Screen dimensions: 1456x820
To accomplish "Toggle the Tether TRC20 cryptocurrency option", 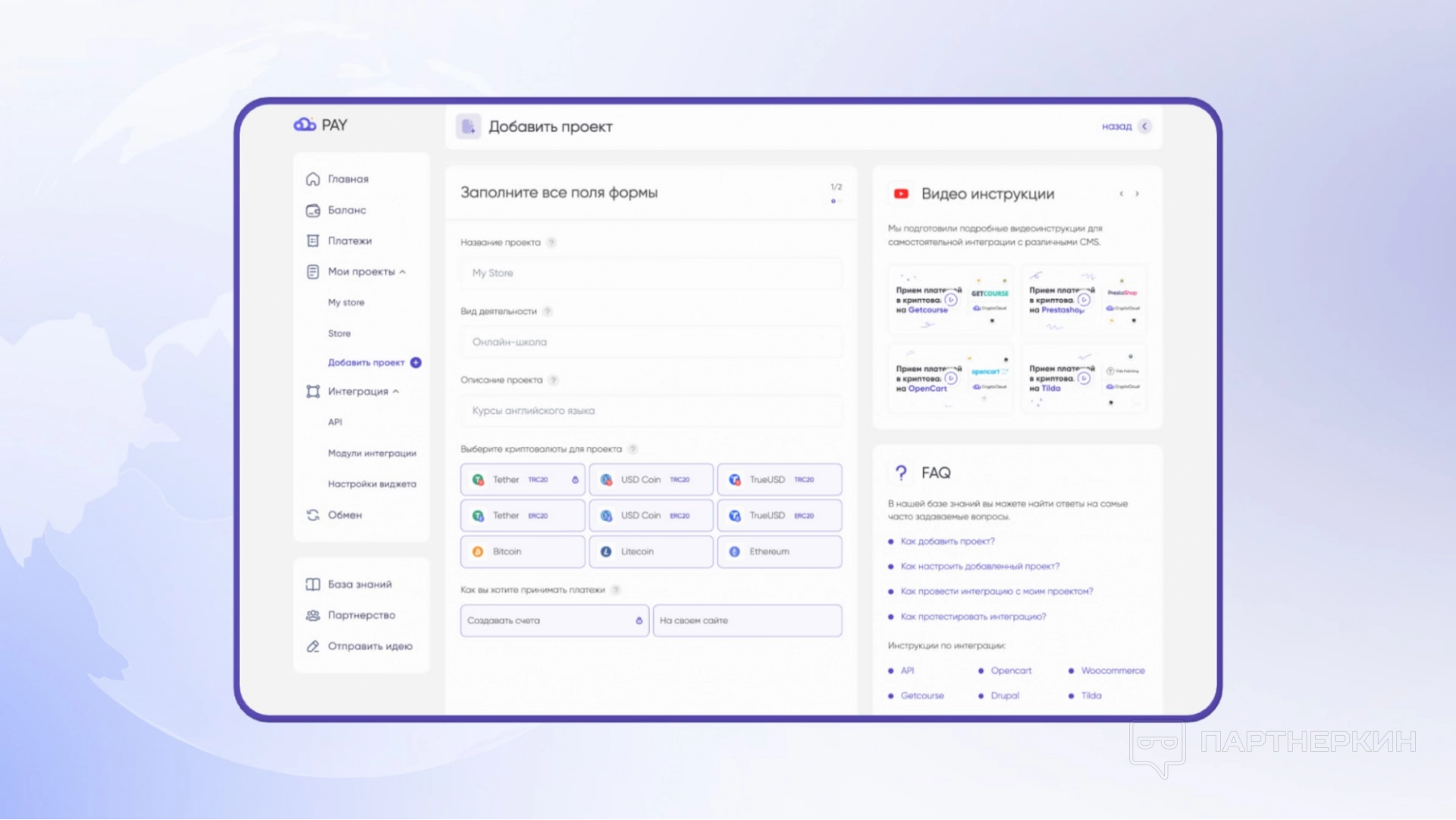I will [522, 479].
